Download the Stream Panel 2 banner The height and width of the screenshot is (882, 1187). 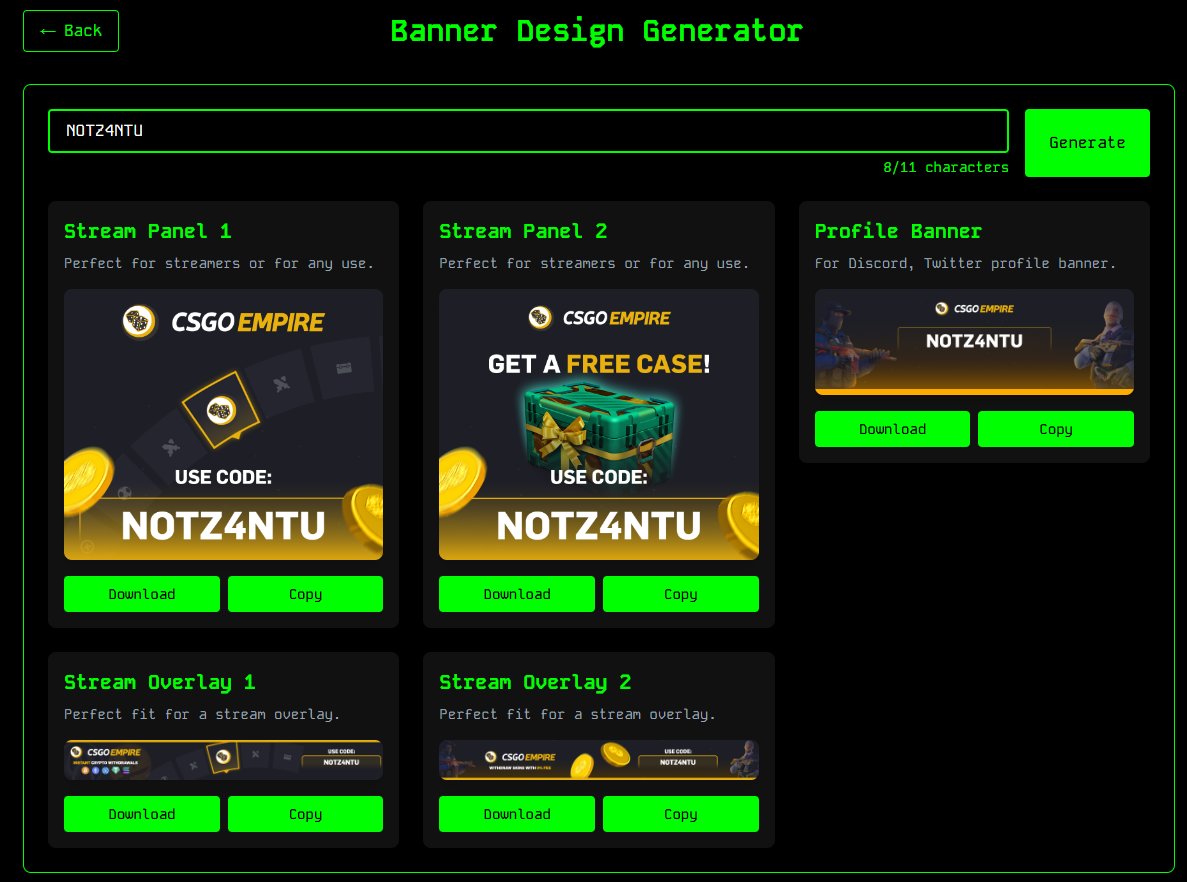tap(517, 594)
